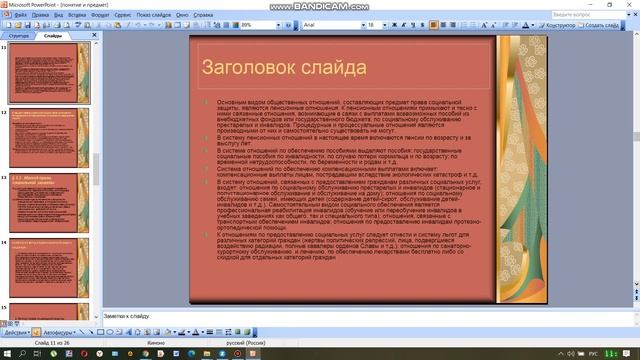Switch to the Структура tab
The width and height of the screenshot is (640, 360).
pos(19,36)
